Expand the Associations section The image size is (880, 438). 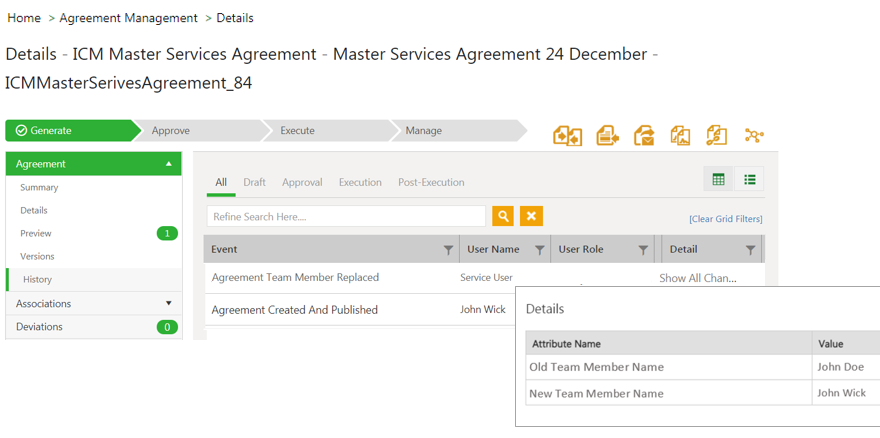(x=168, y=304)
